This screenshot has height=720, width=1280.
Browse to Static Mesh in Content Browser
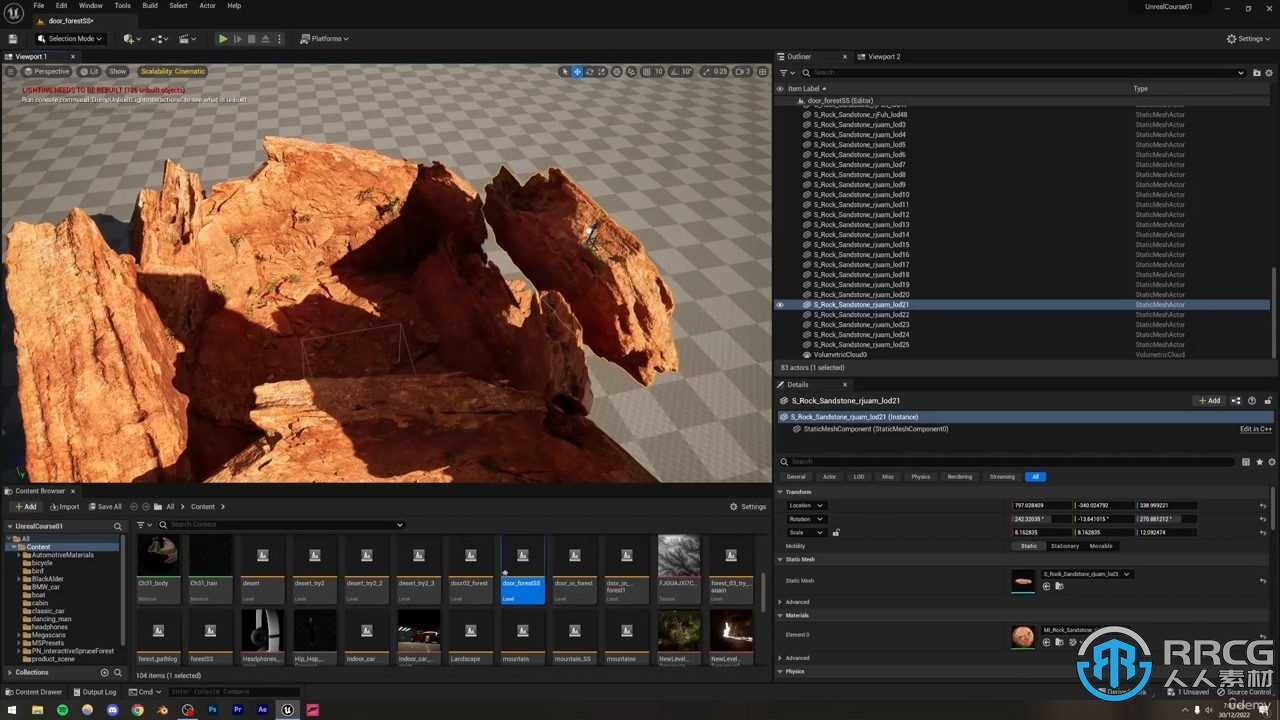(x=1059, y=586)
